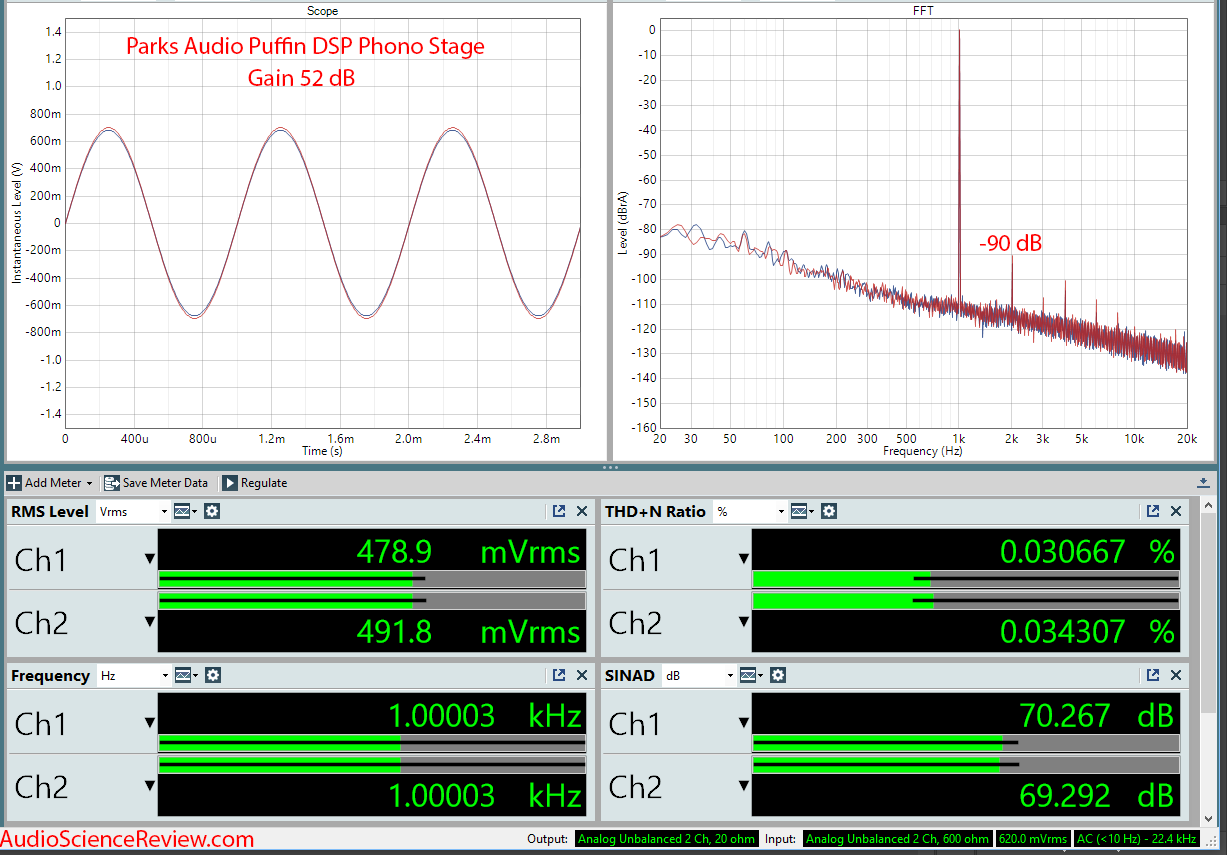This screenshot has width=1227, height=855.
Task: Click the THD+N Ratio meter title
Action: click(655, 511)
